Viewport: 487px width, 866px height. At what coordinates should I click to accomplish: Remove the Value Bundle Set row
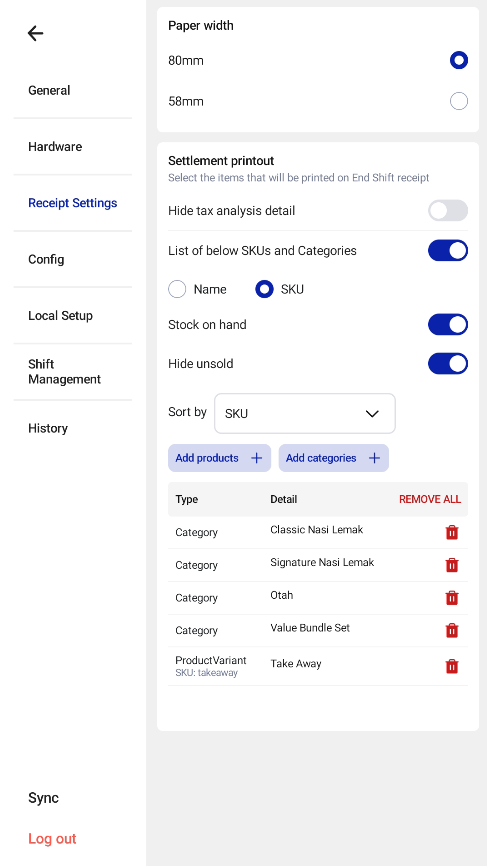click(x=452, y=630)
